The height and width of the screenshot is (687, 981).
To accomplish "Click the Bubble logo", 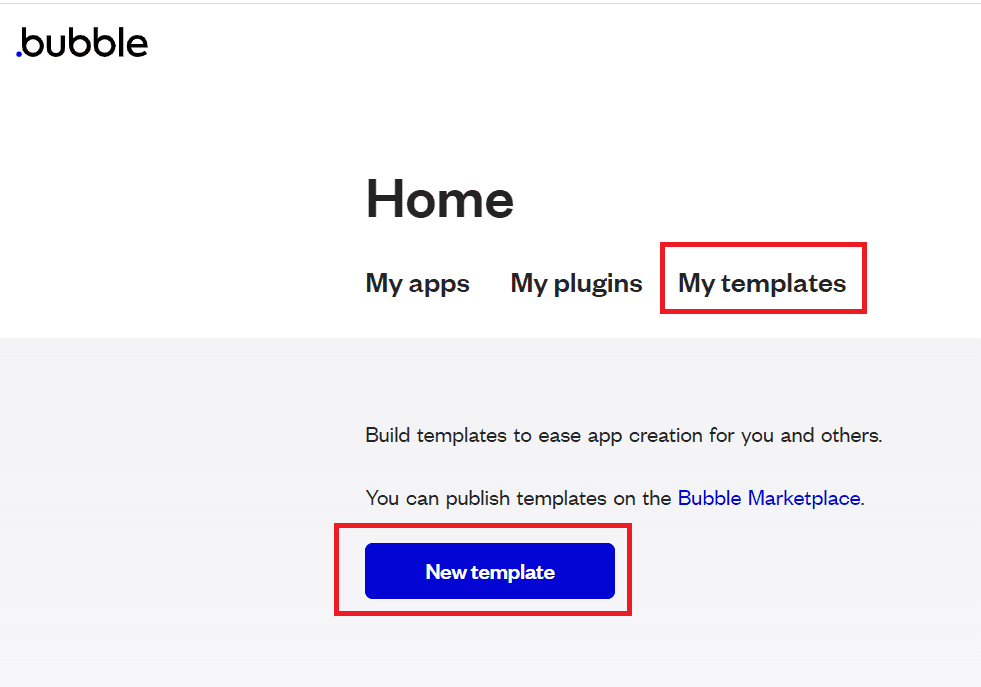I will coord(82,43).
